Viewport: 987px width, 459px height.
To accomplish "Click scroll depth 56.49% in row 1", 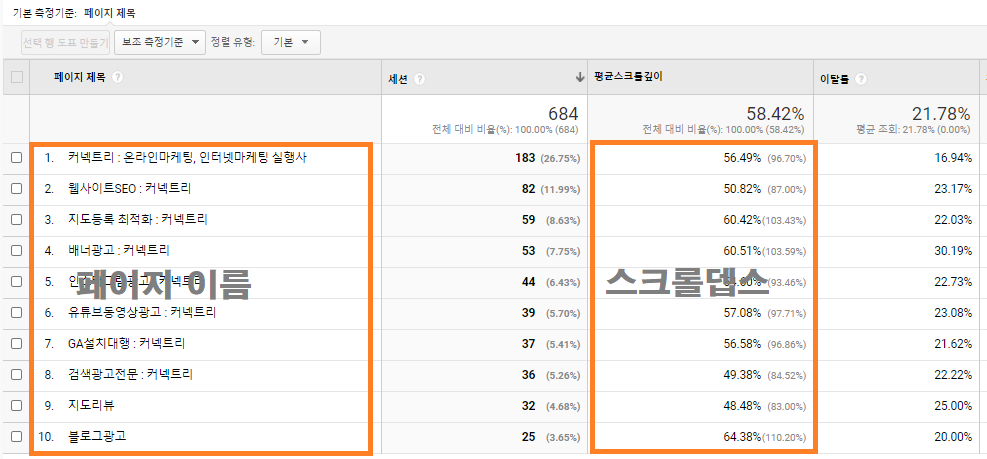I will 742,158.
